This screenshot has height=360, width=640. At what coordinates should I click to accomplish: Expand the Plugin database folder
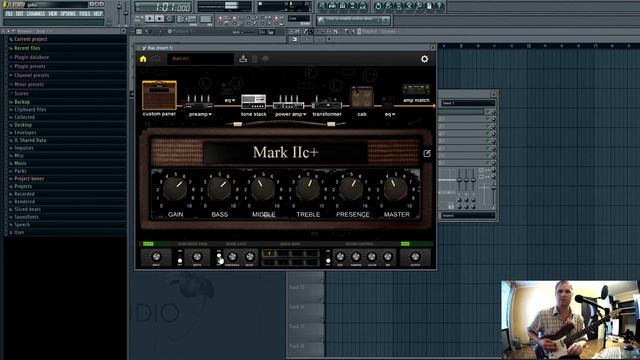(x=31, y=58)
